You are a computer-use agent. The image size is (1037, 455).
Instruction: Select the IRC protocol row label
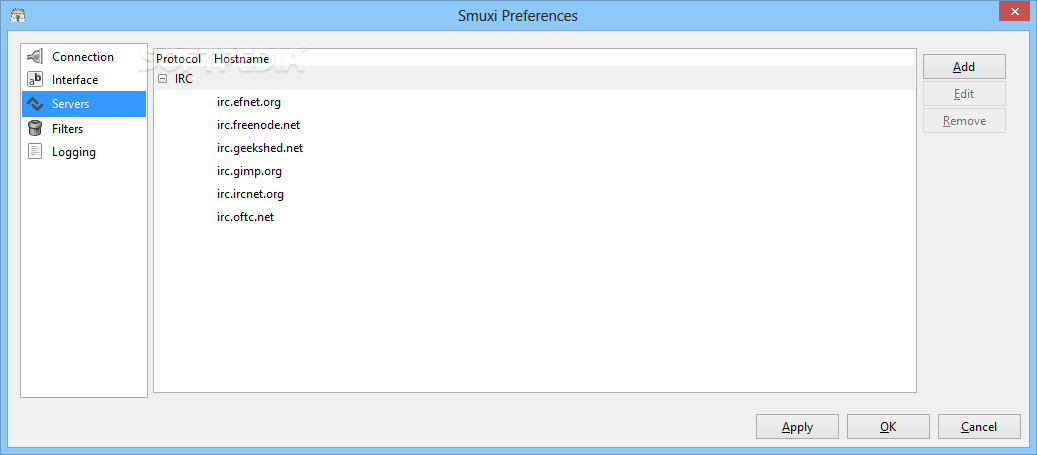pyautogui.click(x=184, y=79)
